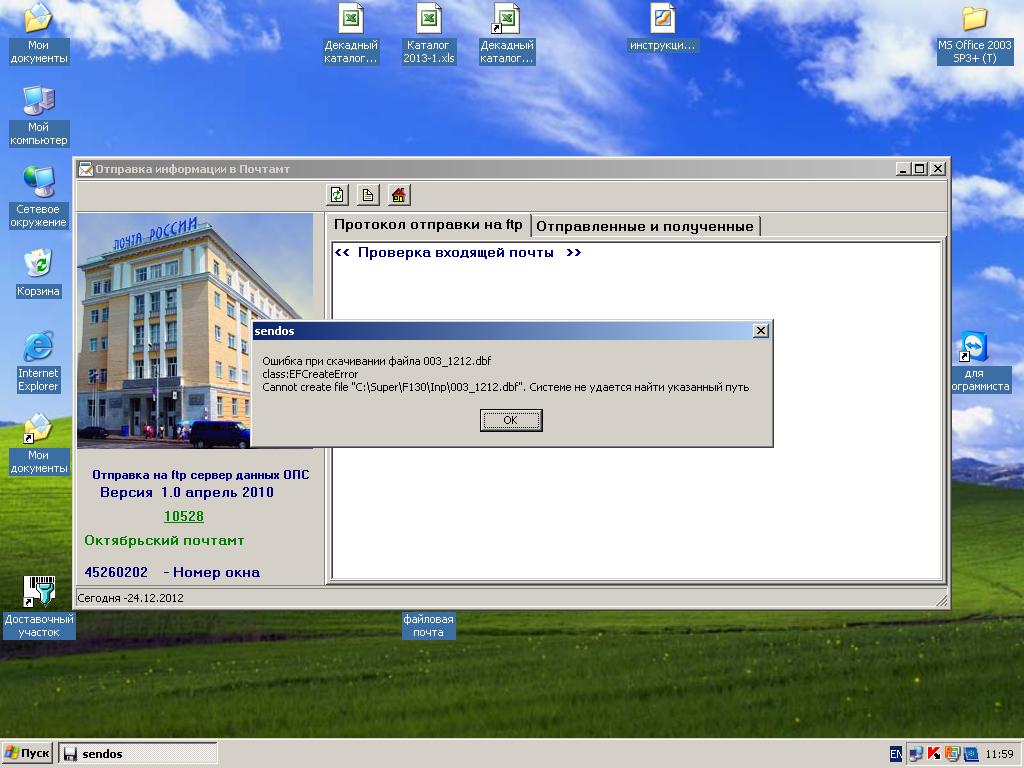Click the Почта России building picture
The height and width of the screenshot is (768, 1024).
[x=195, y=330]
